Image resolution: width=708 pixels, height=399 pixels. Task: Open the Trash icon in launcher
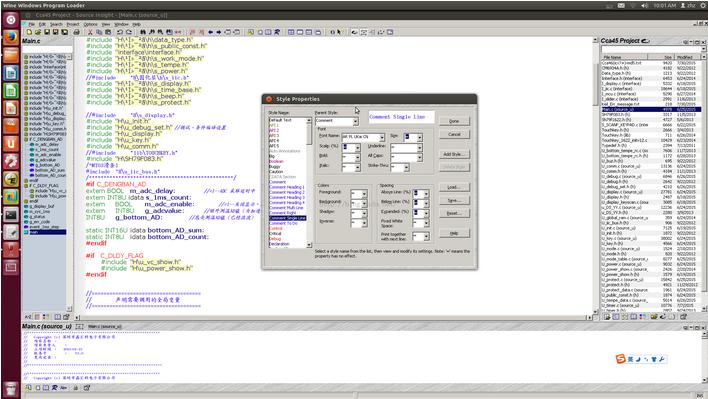click(11, 389)
